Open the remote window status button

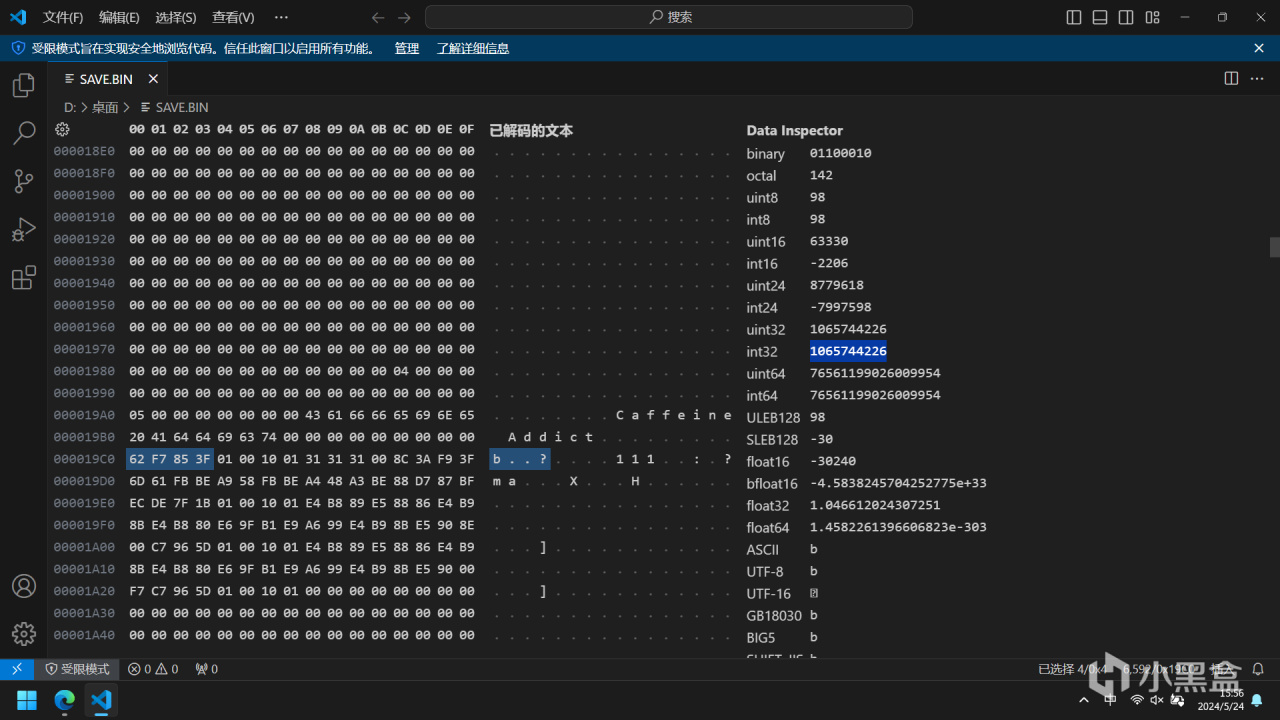[17, 669]
